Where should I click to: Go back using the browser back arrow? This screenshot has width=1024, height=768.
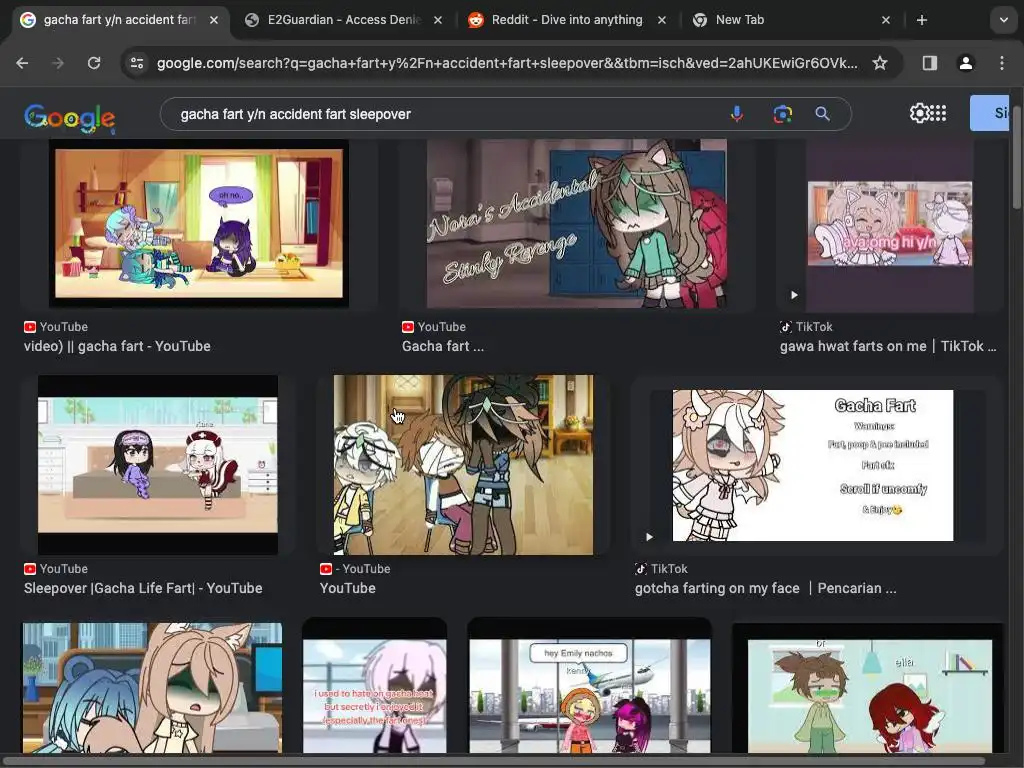(22, 63)
